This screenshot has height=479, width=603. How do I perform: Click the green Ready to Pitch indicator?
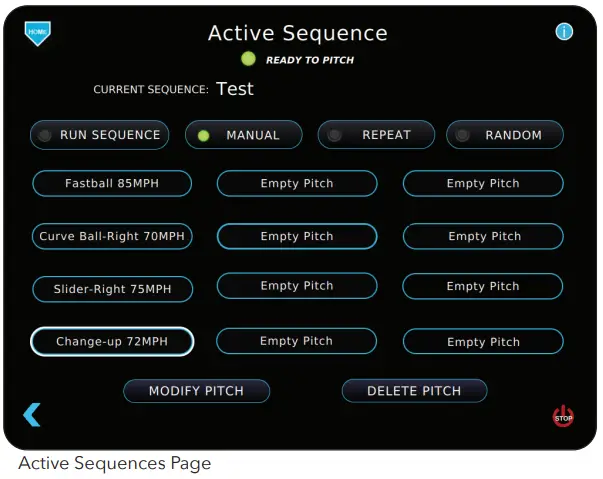tap(248, 59)
